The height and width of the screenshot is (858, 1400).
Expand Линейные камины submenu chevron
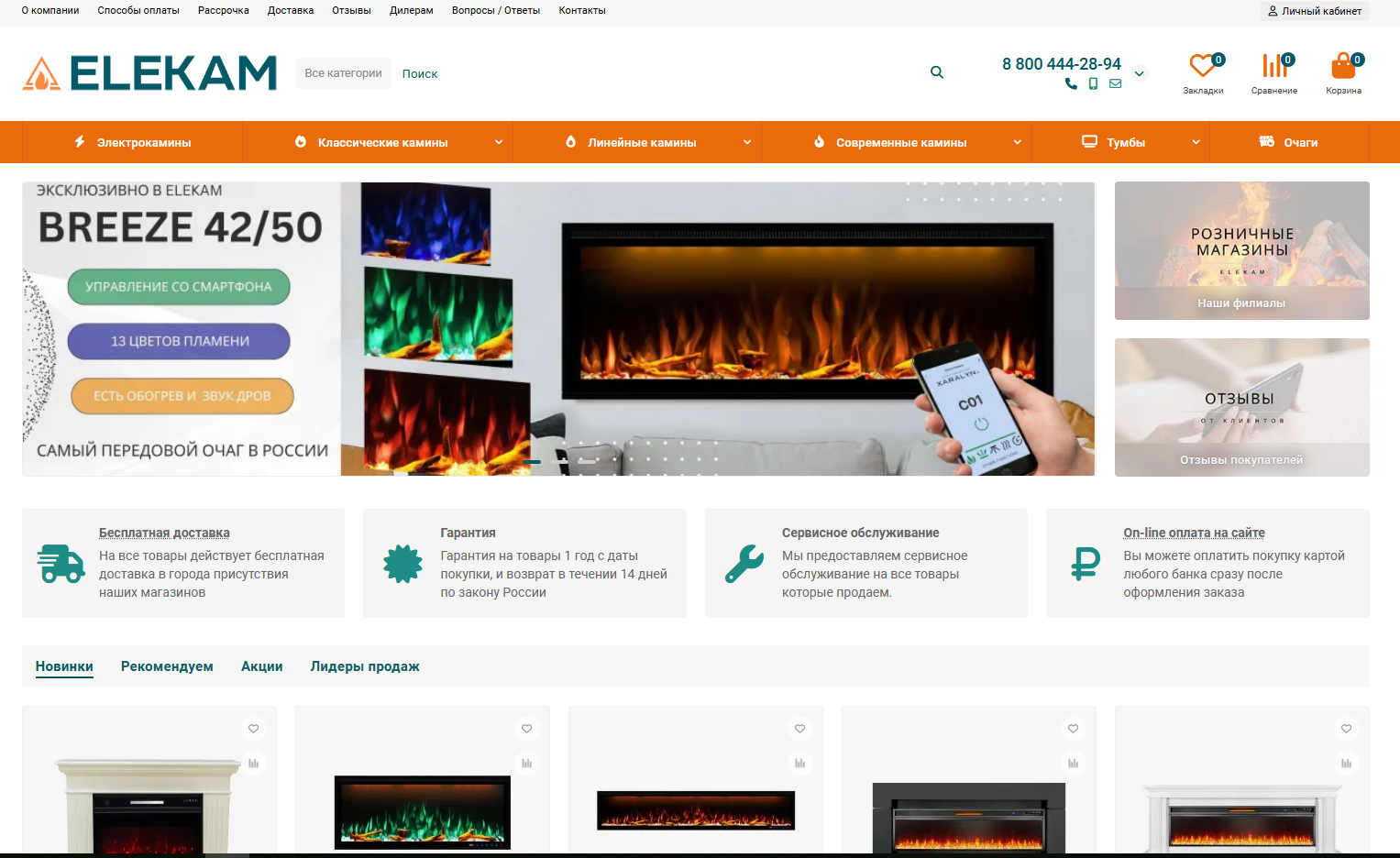(x=747, y=142)
